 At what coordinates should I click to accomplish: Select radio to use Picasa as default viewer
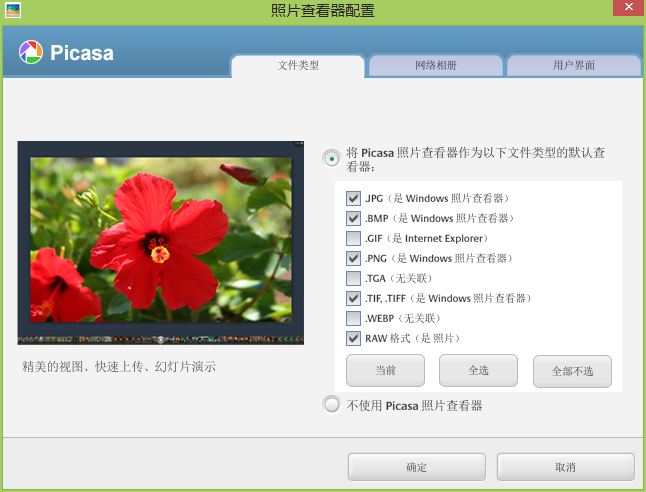pyautogui.click(x=331, y=157)
